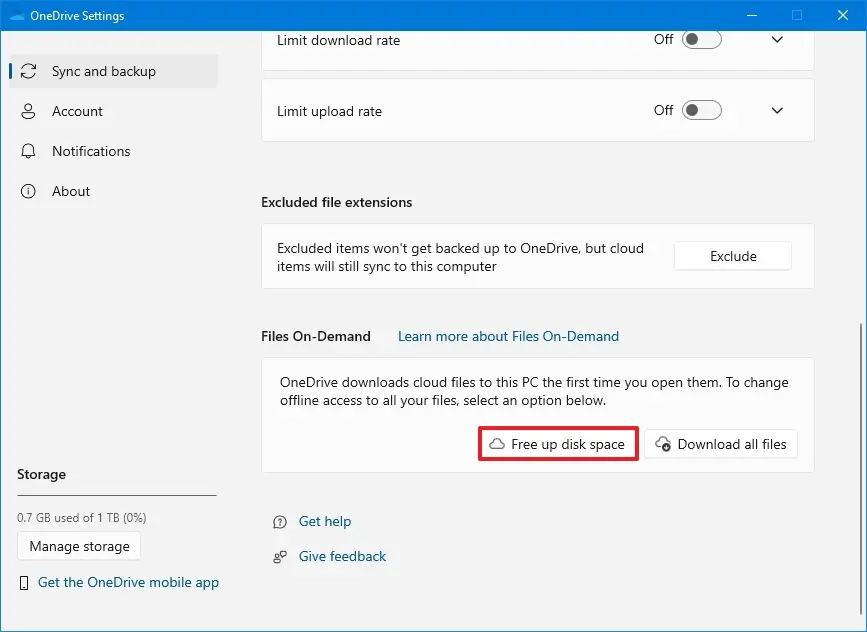Switch to the Account tab
This screenshot has height=632, width=867.
coord(77,111)
